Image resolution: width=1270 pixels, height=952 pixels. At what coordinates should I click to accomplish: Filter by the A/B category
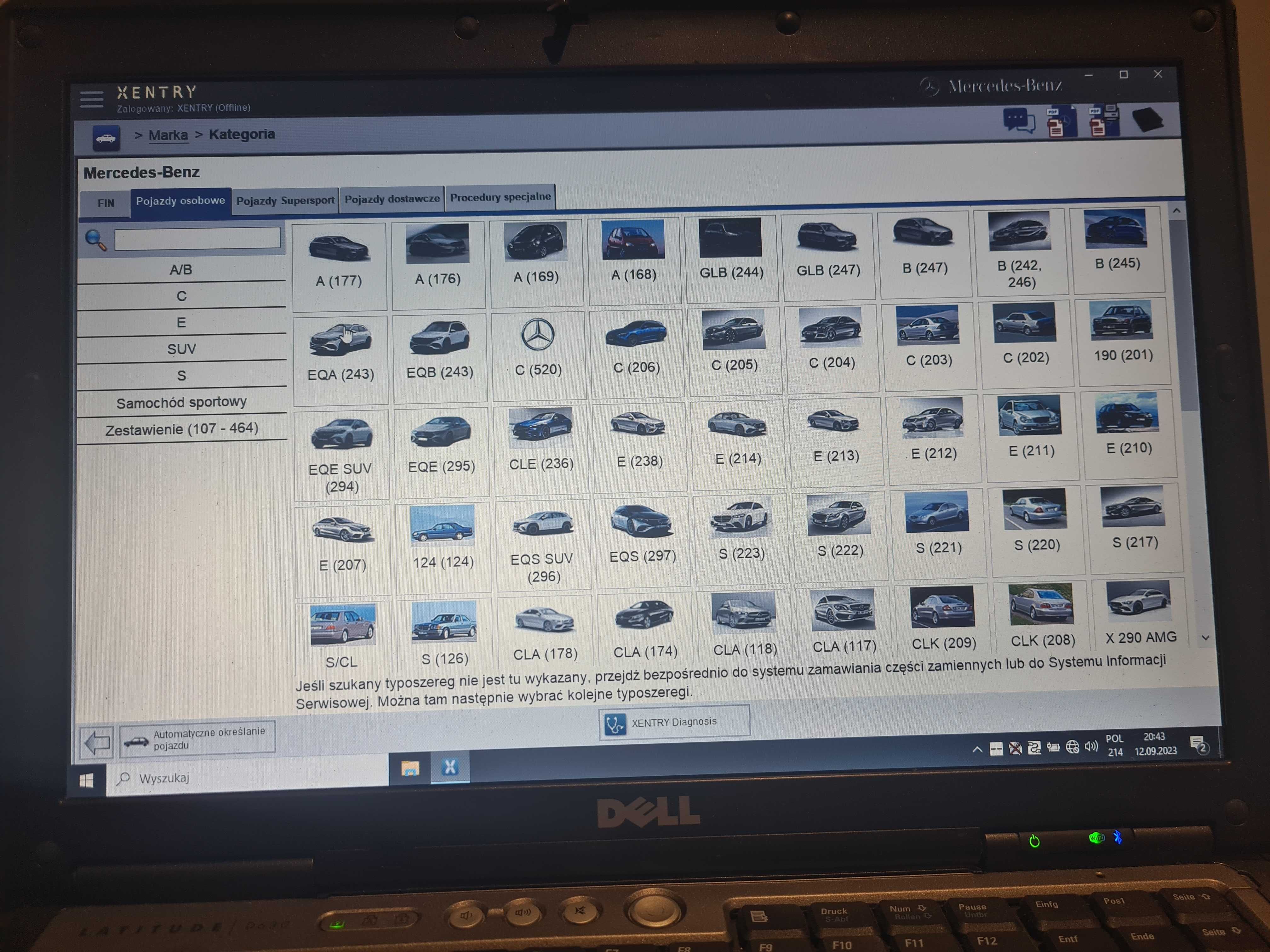[181, 270]
